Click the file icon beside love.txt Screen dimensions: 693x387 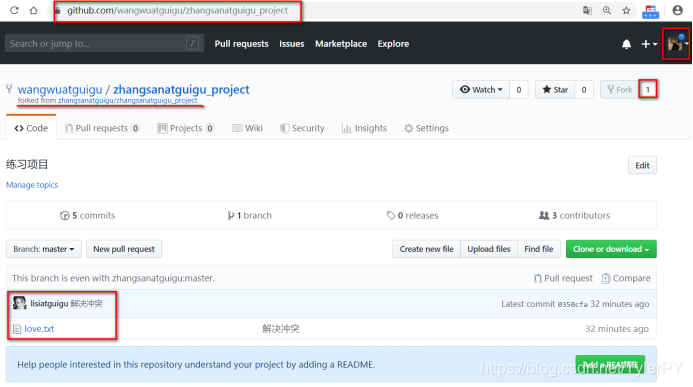pos(17,329)
